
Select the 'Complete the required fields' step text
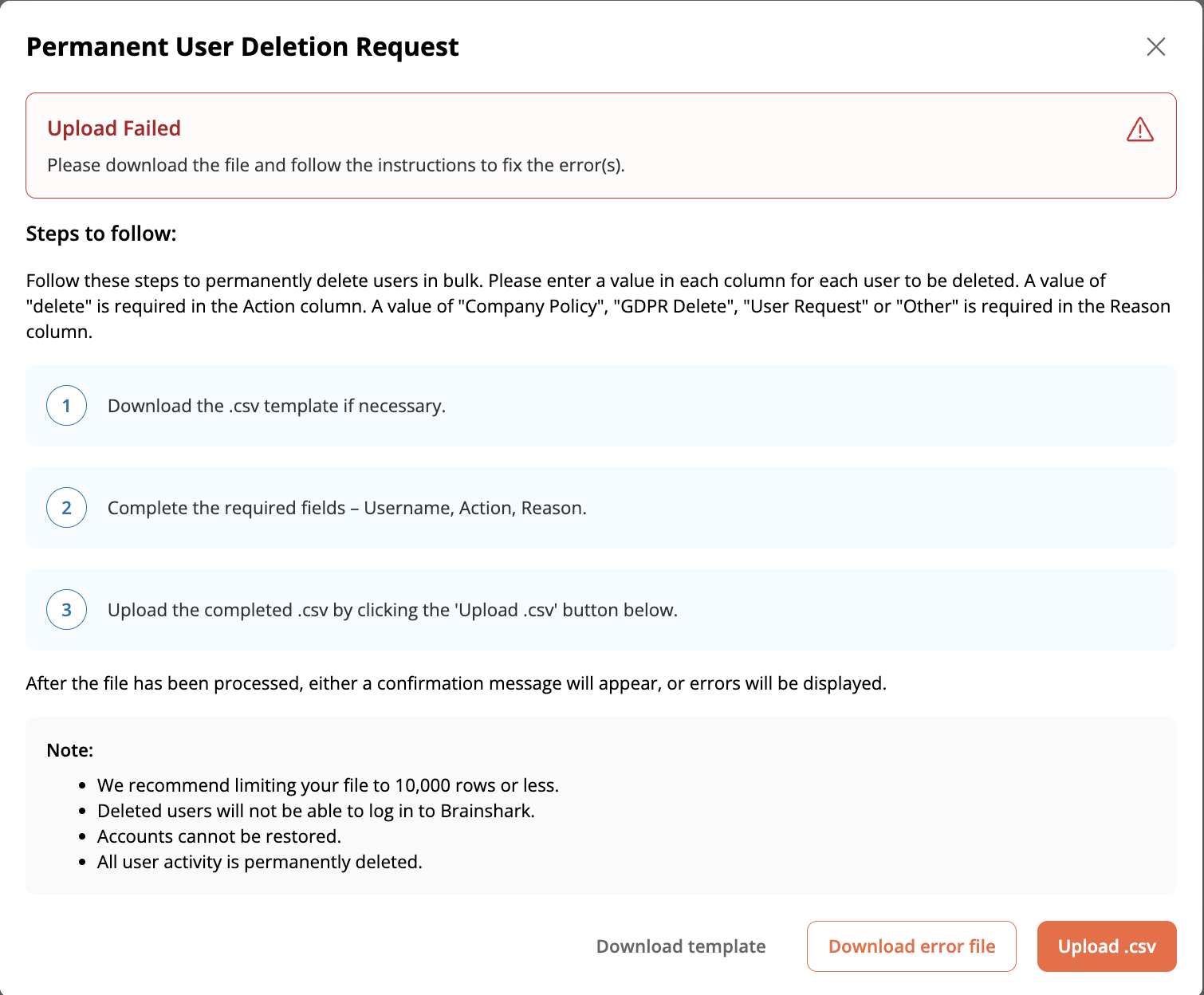coord(347,508)
